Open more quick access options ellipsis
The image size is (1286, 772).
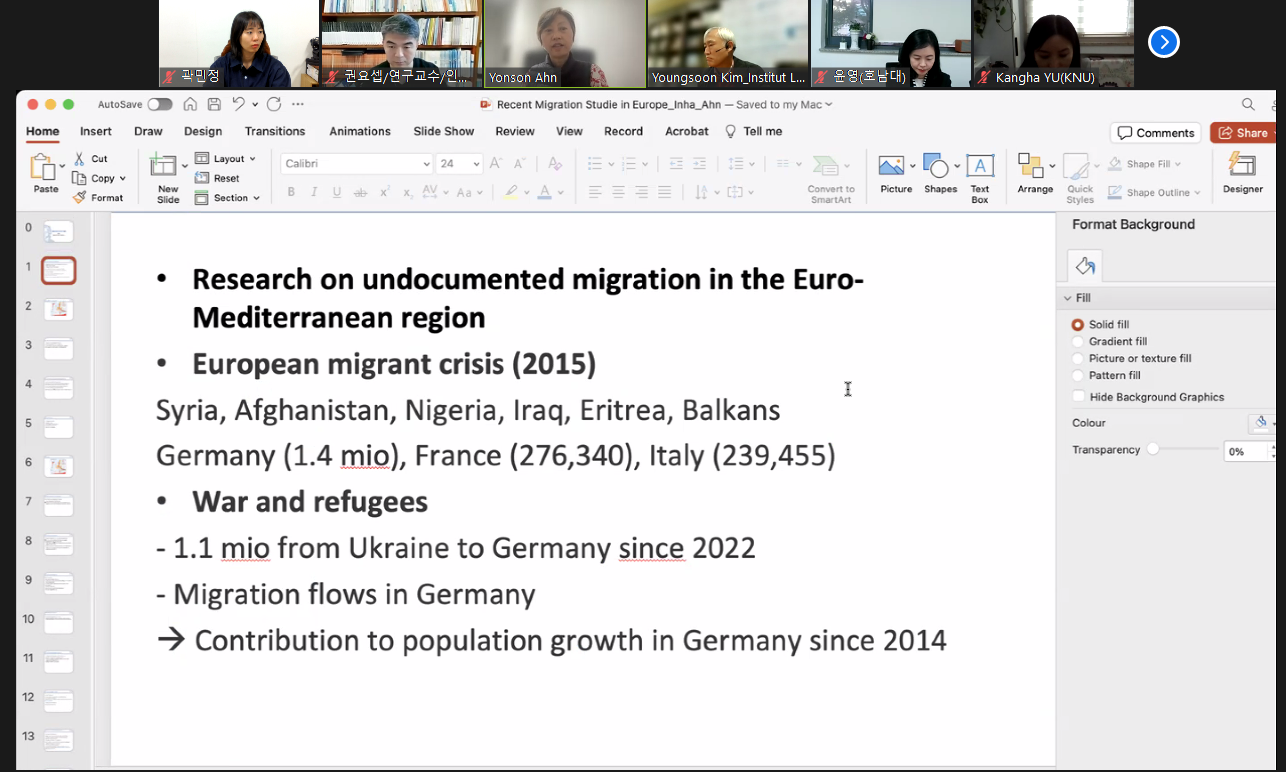pyautogui.click(x=297, y=104)
